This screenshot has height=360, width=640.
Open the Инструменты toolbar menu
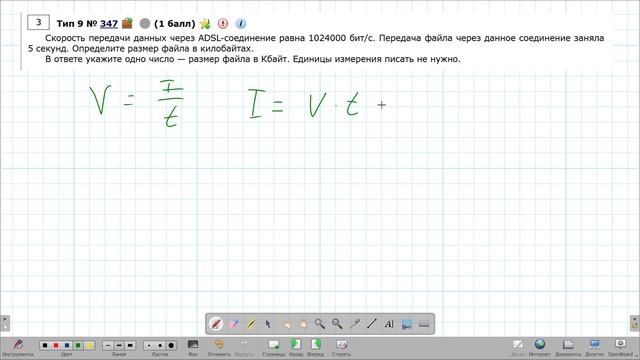(x=18, y=348)
